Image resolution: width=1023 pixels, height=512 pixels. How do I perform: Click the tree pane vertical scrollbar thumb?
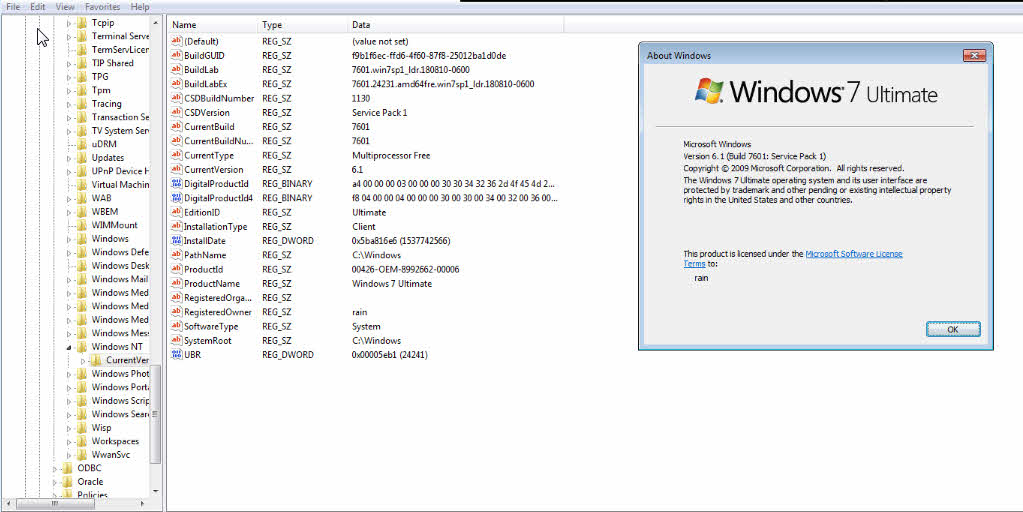click(x=155, y=414)
